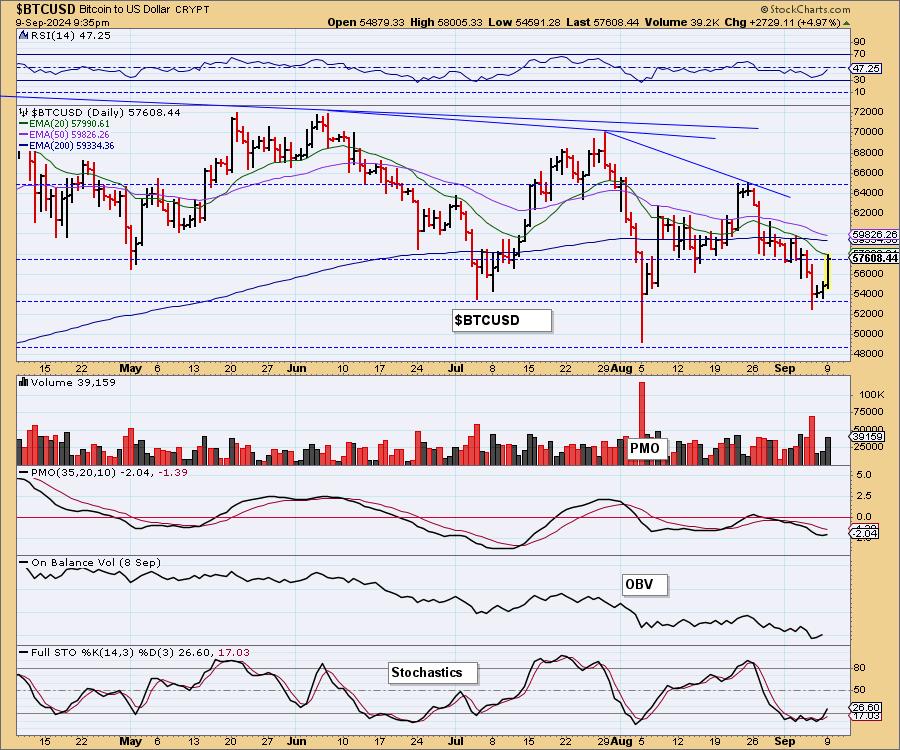The height and width of the screenshot is (750, 900).
Task: Click the $BTCUSD ticker symbol in the chart title
Action: (x=45, y=9)
